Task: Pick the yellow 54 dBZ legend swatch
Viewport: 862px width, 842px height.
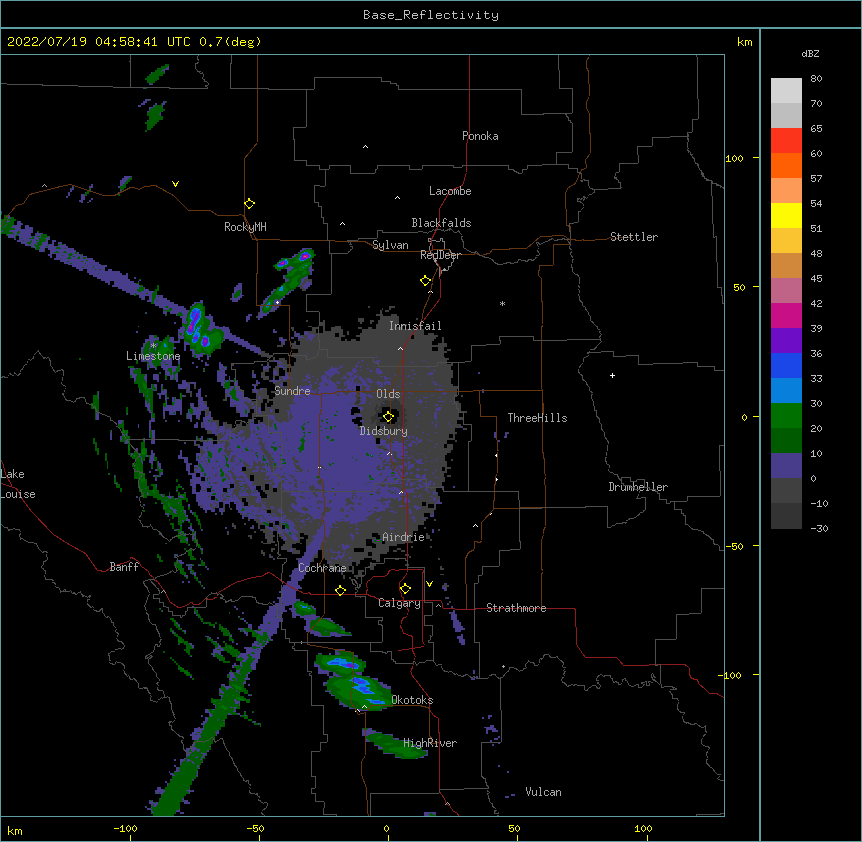Action: pos(786,215)
